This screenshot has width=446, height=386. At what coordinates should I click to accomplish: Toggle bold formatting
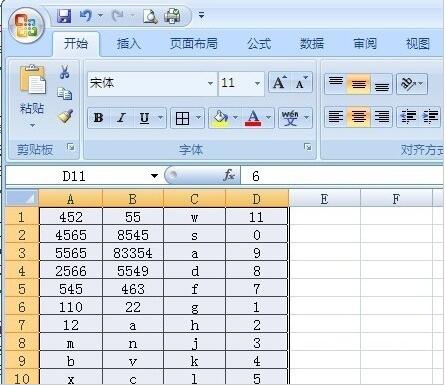98,118
